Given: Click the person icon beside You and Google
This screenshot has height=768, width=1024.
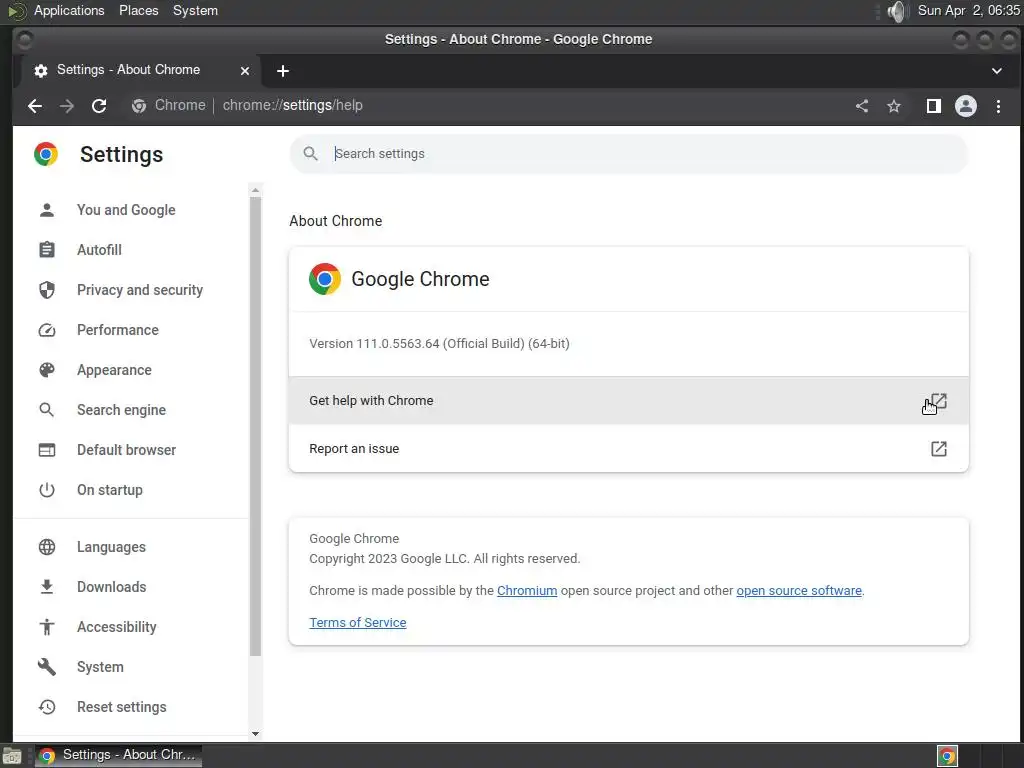Looking at the screenshot, I should [x=47, y=210].
